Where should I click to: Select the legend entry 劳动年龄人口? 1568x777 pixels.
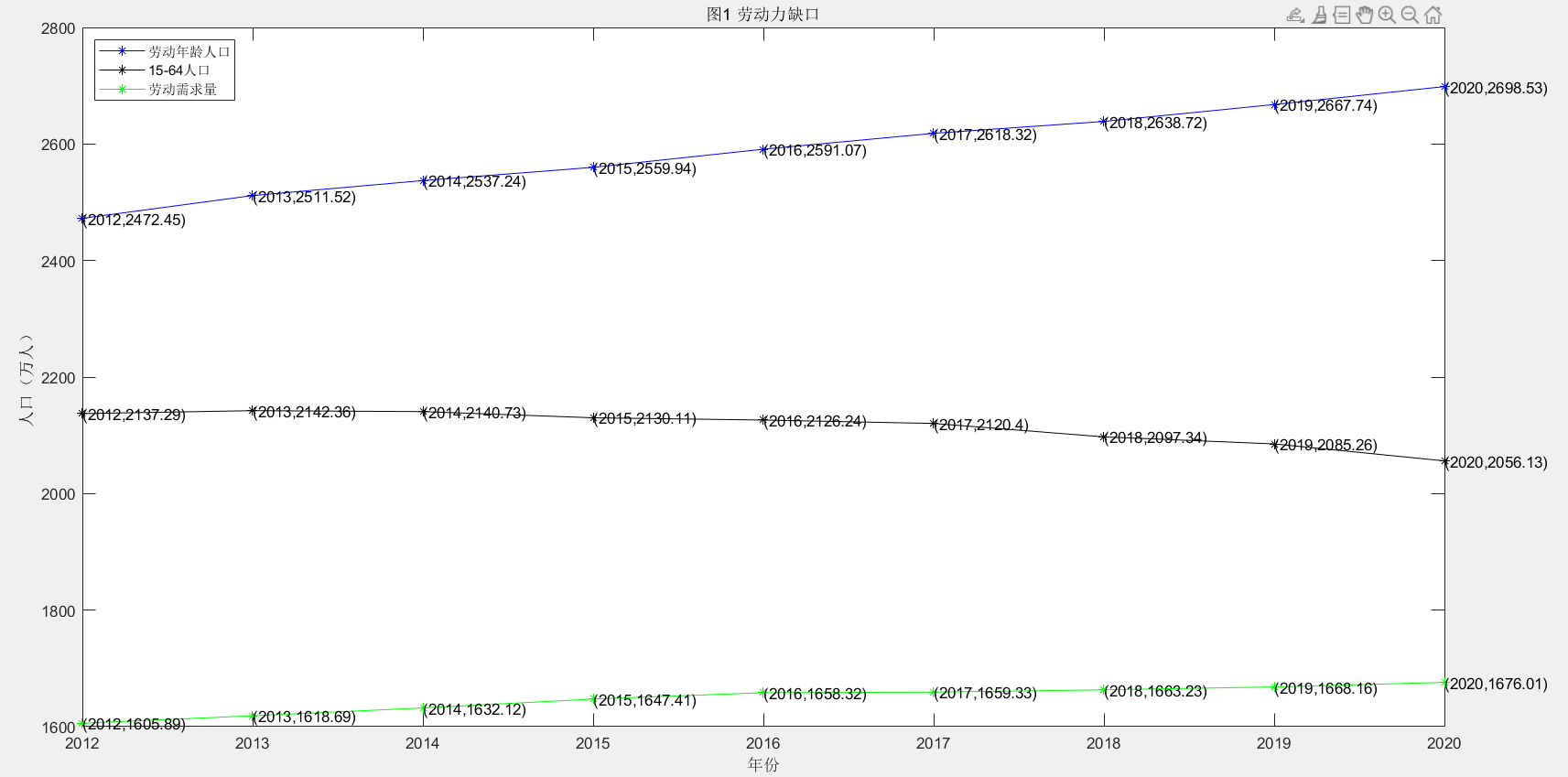point(189,51)
